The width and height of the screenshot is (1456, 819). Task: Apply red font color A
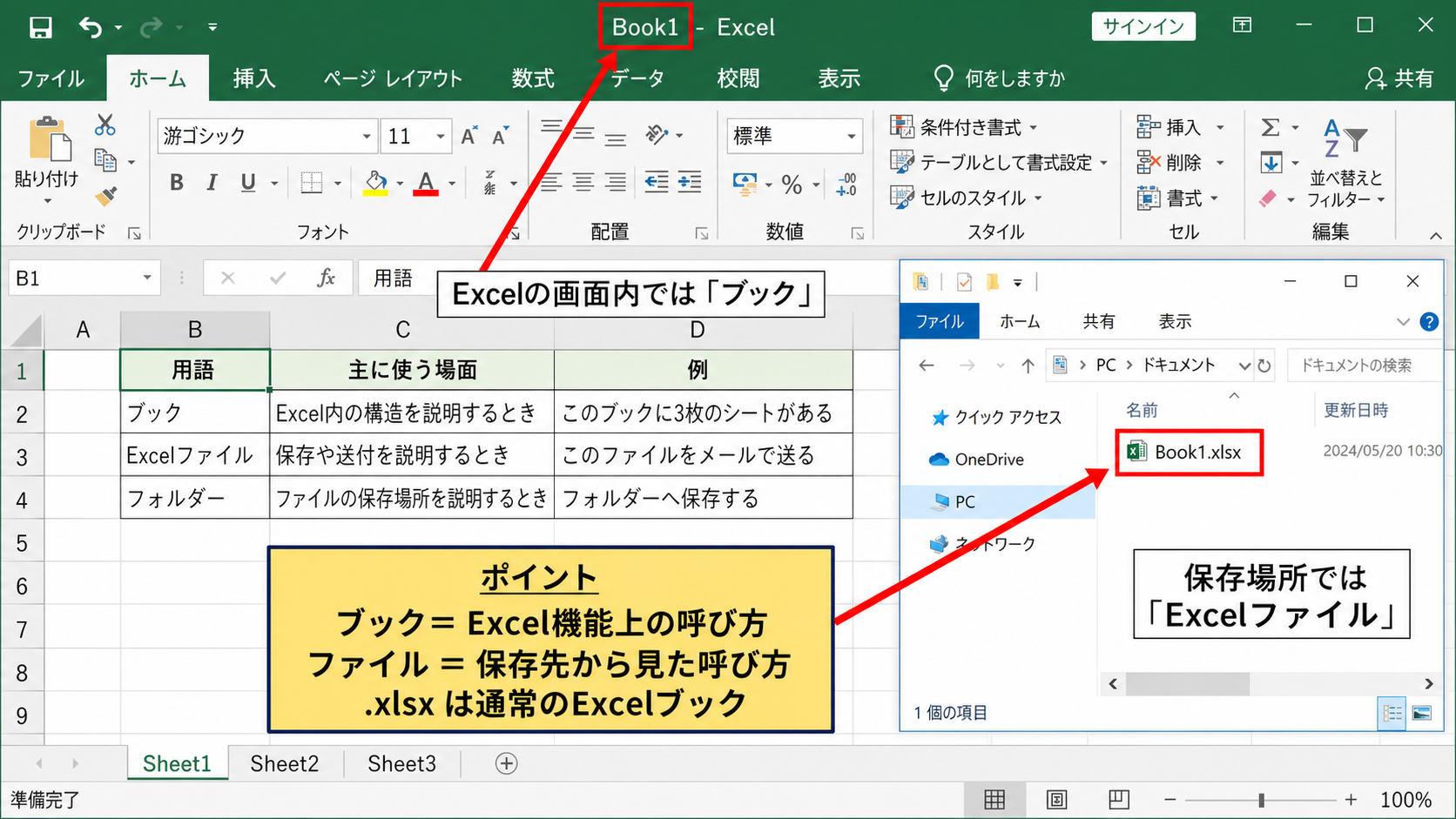tap(426, 183)
